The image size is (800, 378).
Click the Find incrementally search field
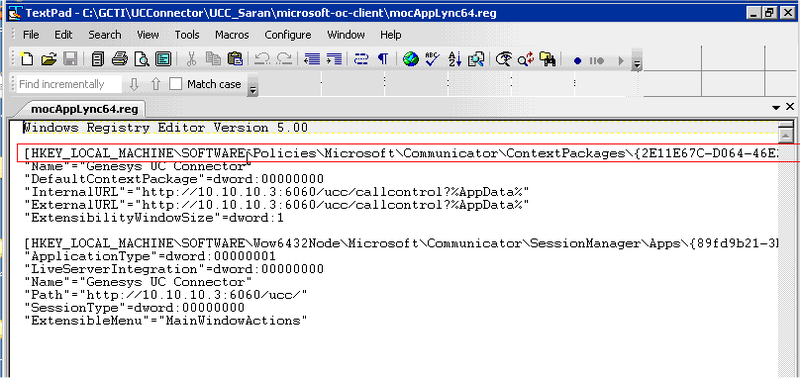pos(68,84)
